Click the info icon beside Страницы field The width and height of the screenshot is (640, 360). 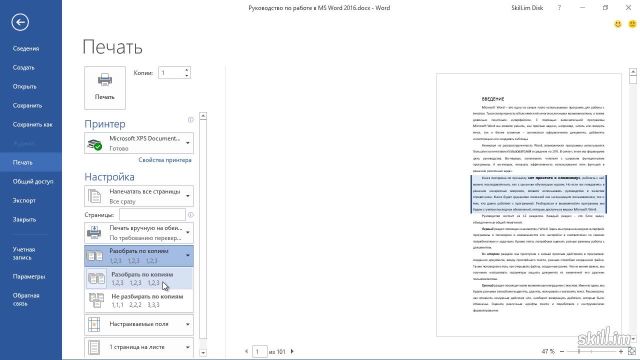(191, 215)
